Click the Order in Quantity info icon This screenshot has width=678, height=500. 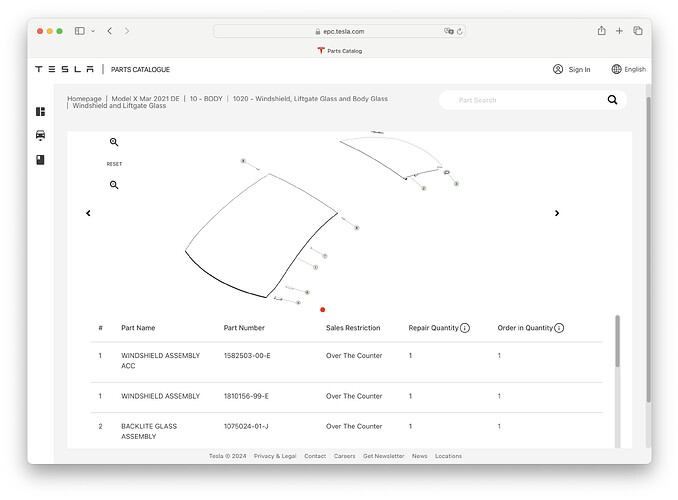click(x=559, y=328)
